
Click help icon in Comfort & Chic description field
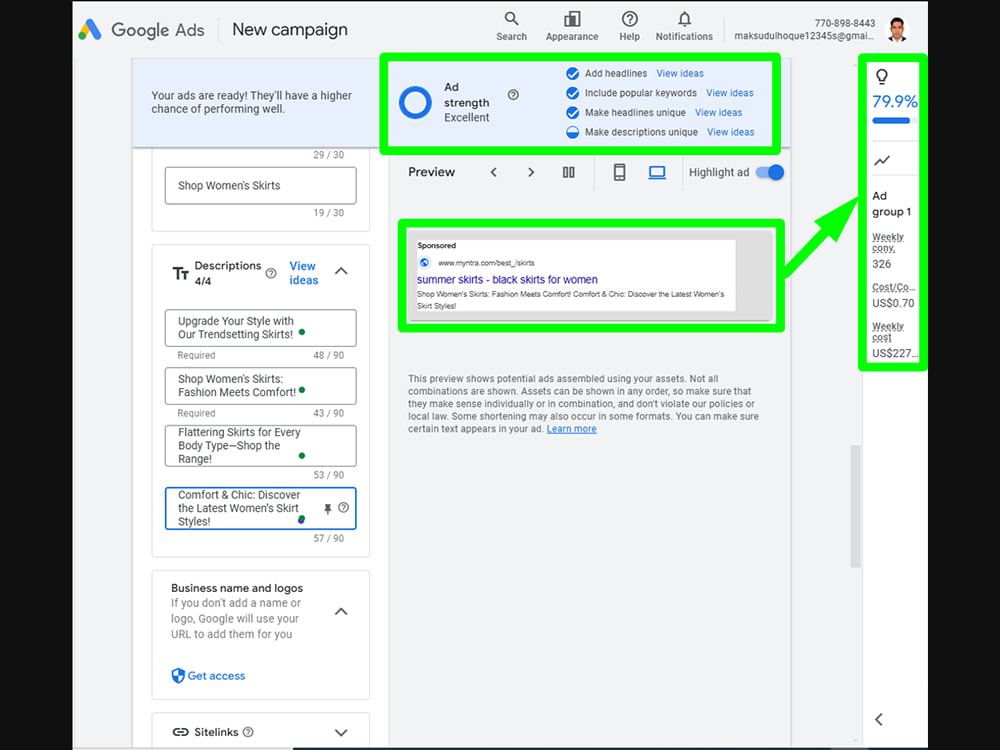point(344,508)
